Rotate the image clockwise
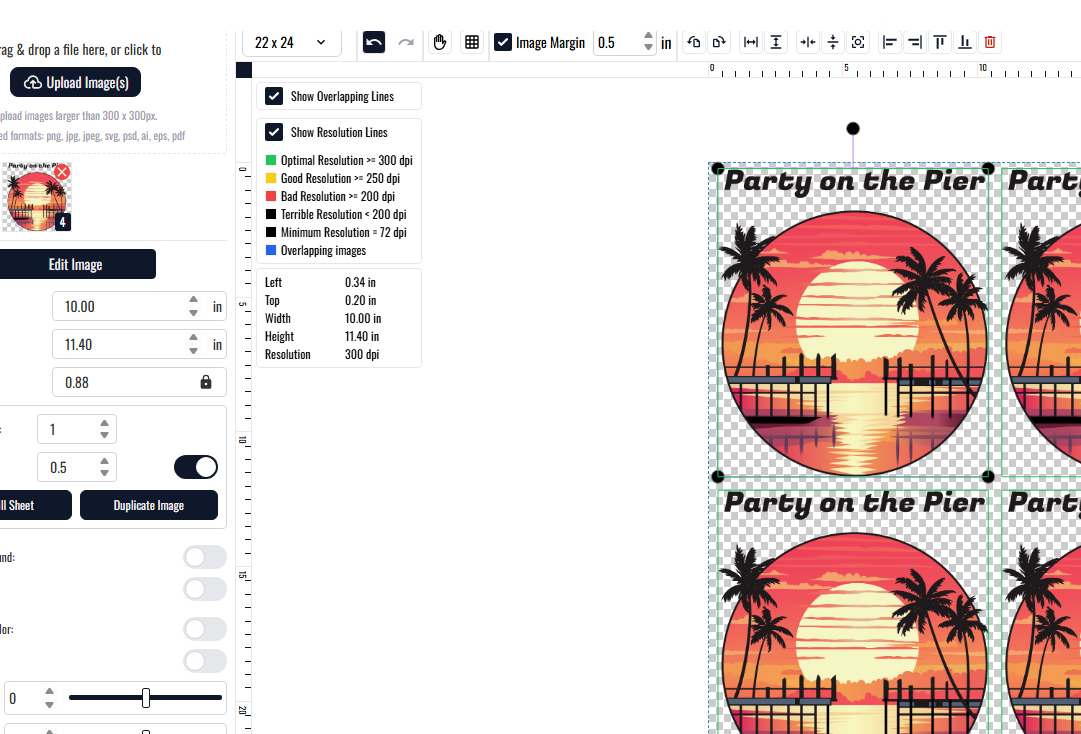Image resolution: width=1081 pixels, height=734 pixels. coord(719,42)
